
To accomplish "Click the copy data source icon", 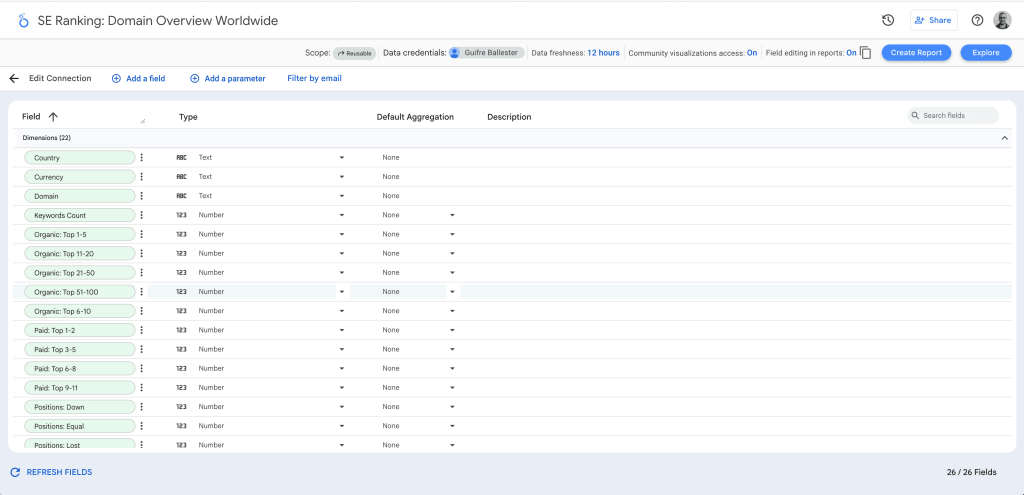I will tap(866, 53).
